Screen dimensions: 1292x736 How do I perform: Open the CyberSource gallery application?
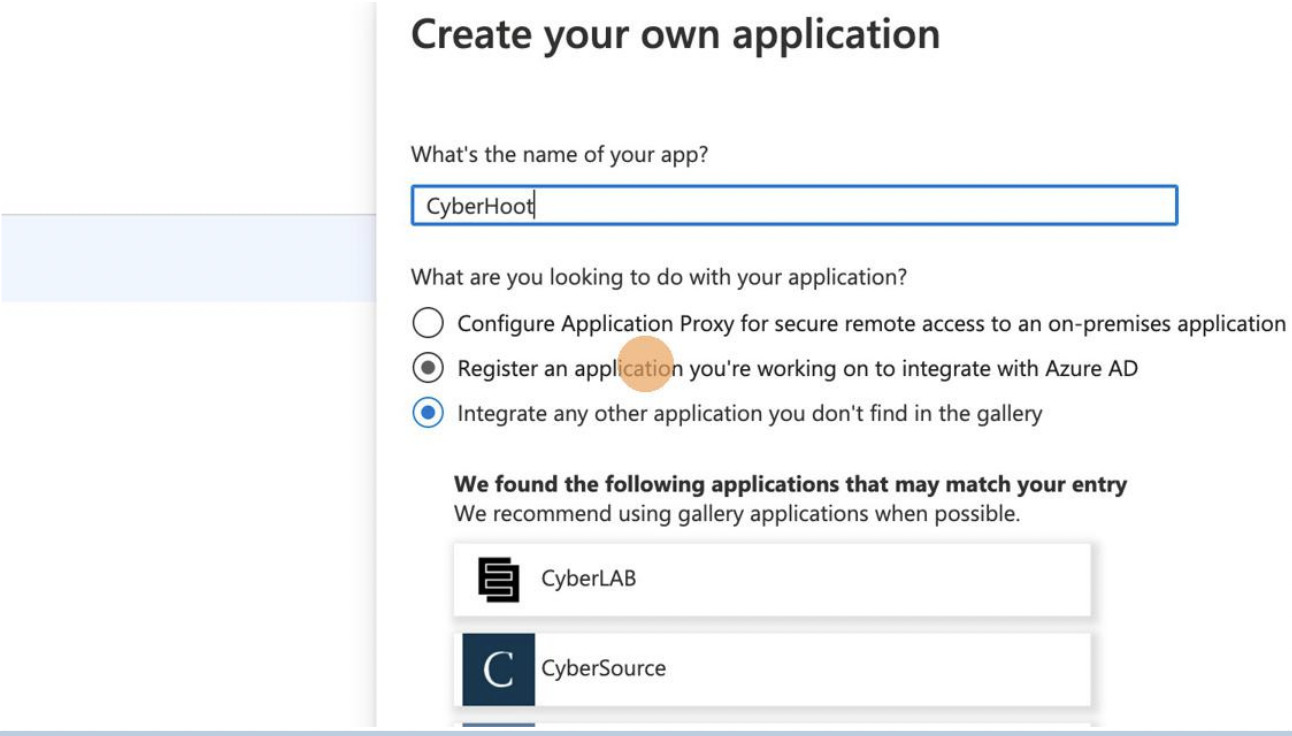[772, 669]
